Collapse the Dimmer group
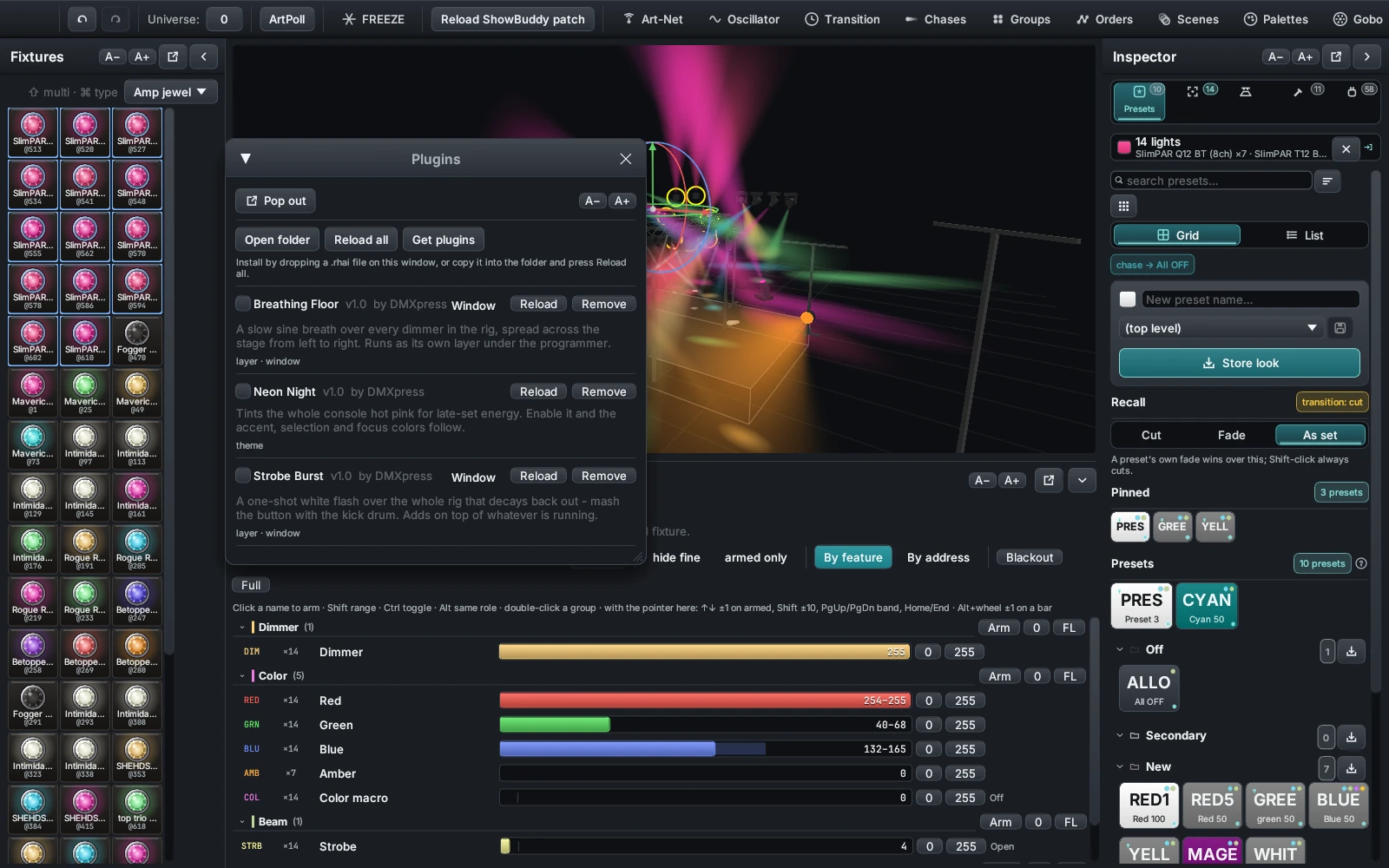Image resolution: width=1389 pixels, height=868 pixels. (x=242, y=627)
